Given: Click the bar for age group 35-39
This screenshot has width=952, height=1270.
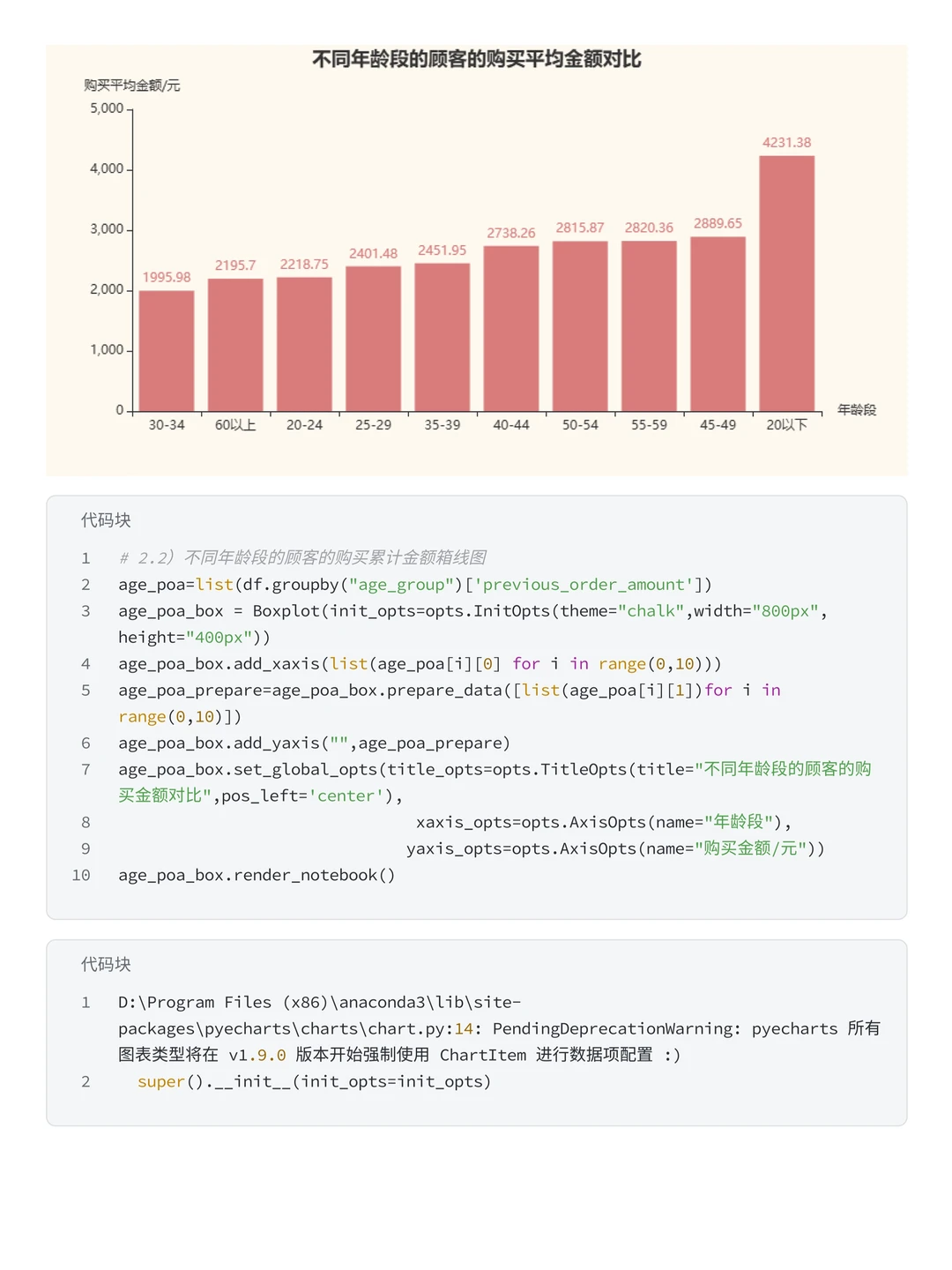Looking at the screenshot, I should tap(443, 337).
